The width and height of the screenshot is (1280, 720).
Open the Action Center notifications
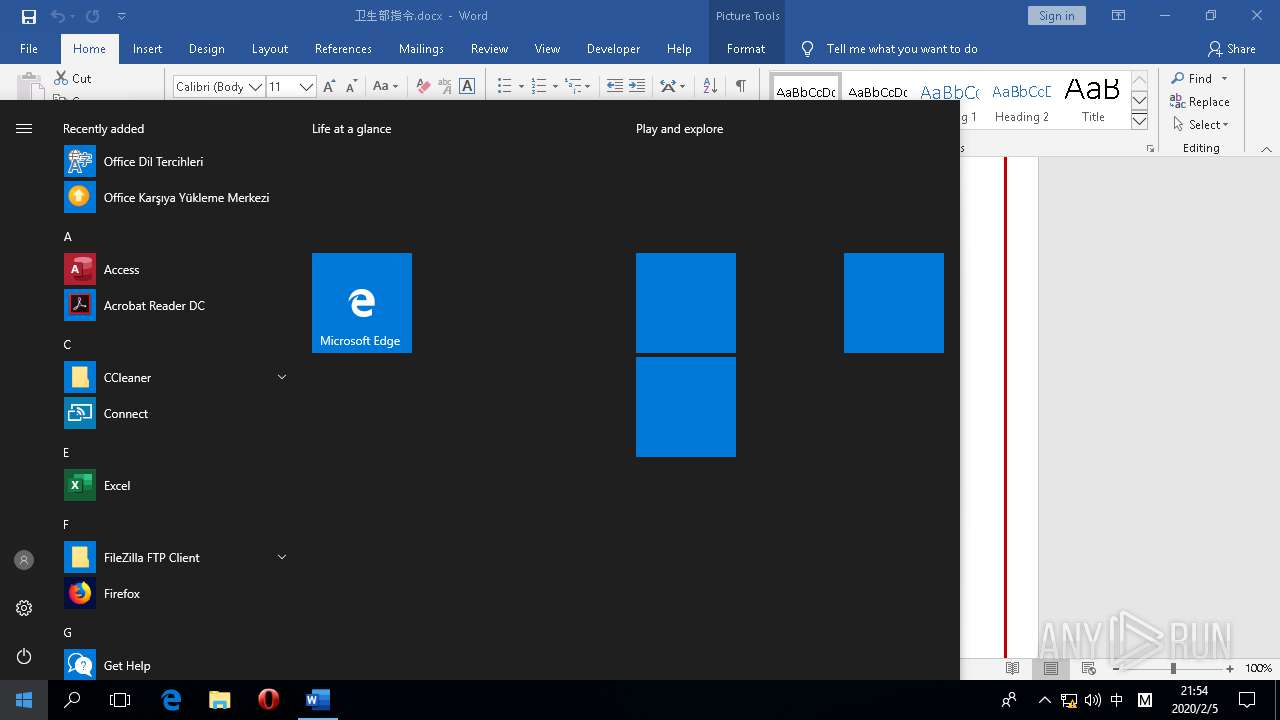pyautogui.click(x=1247, y=700)
